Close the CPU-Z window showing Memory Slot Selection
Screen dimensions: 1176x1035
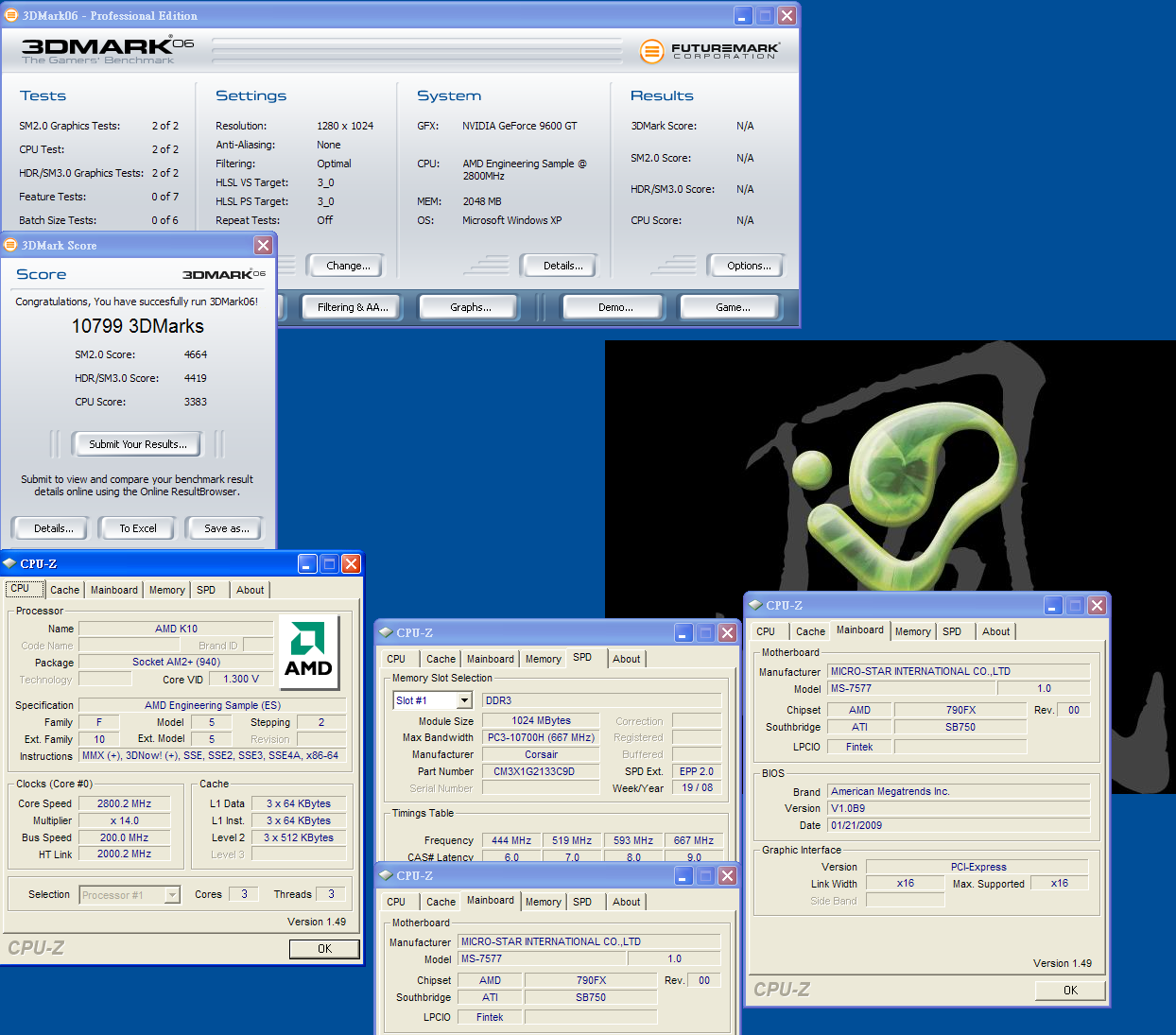pyautogui.click(x=727, y=632)
